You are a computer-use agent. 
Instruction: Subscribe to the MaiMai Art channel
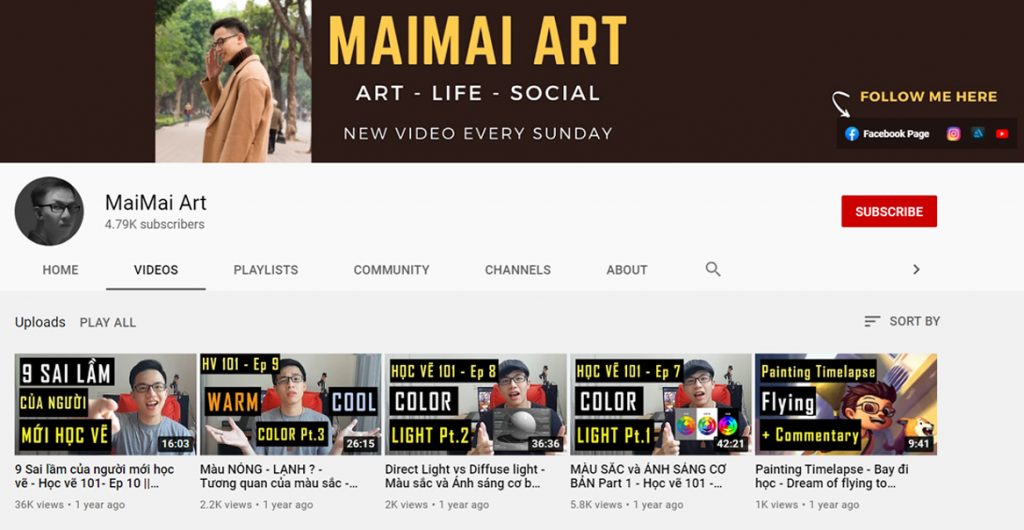(x=889, y=211)
